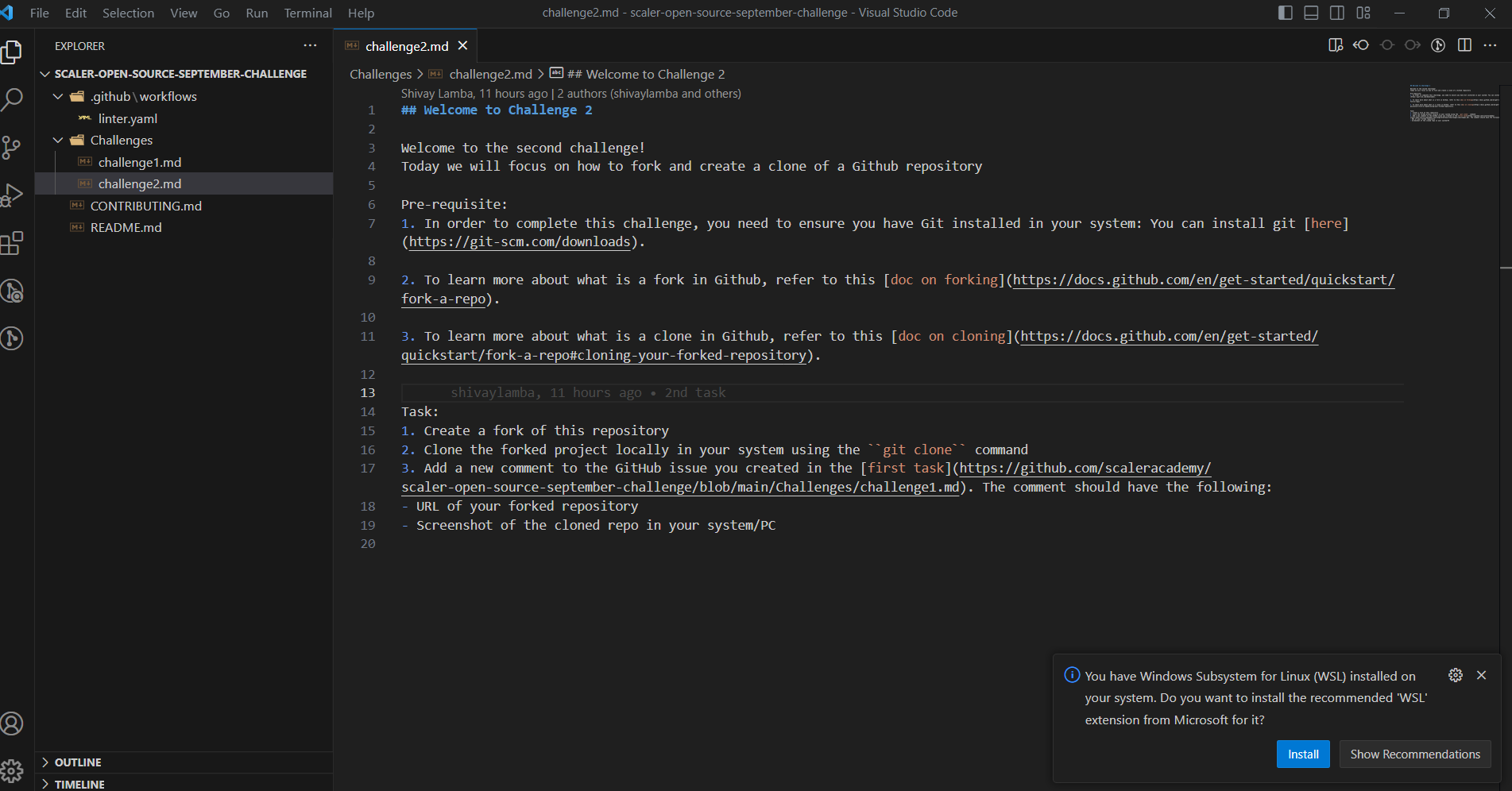Toggle the Secondary Side Bar layout control
This screenshot has width=1512, height=791.
(1336, 13)
